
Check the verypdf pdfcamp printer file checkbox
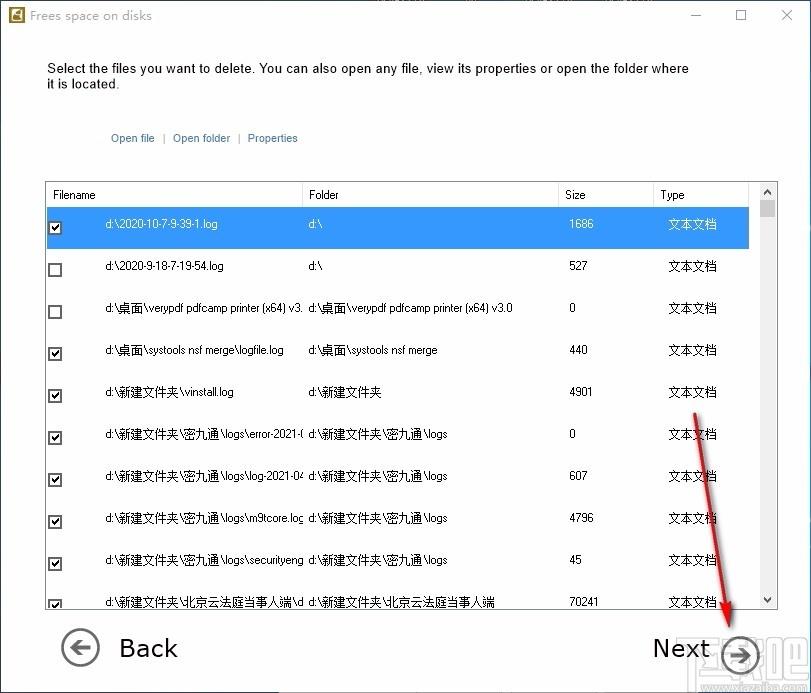coord(55,312)
